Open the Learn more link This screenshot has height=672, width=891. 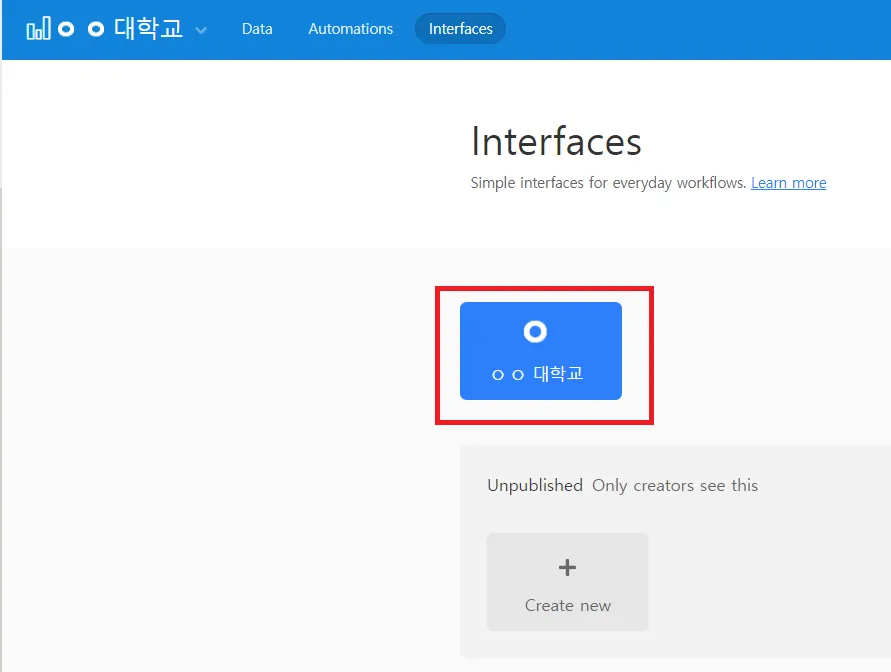pos(788,183)
